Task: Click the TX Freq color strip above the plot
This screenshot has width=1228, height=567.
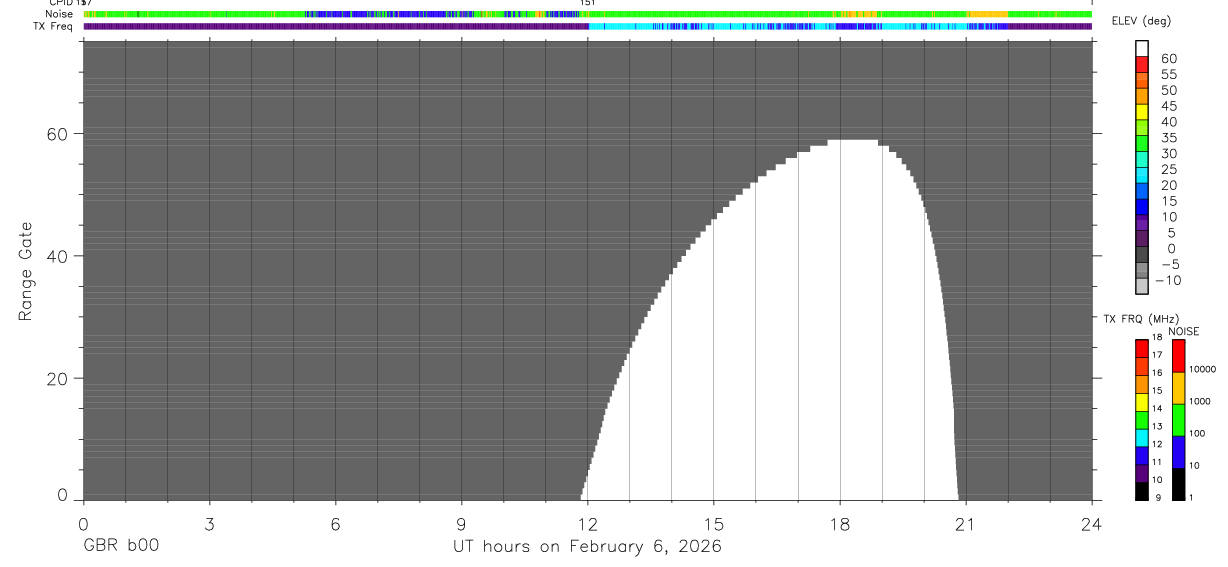Action: pyautogui.click(x=587, y=27)
